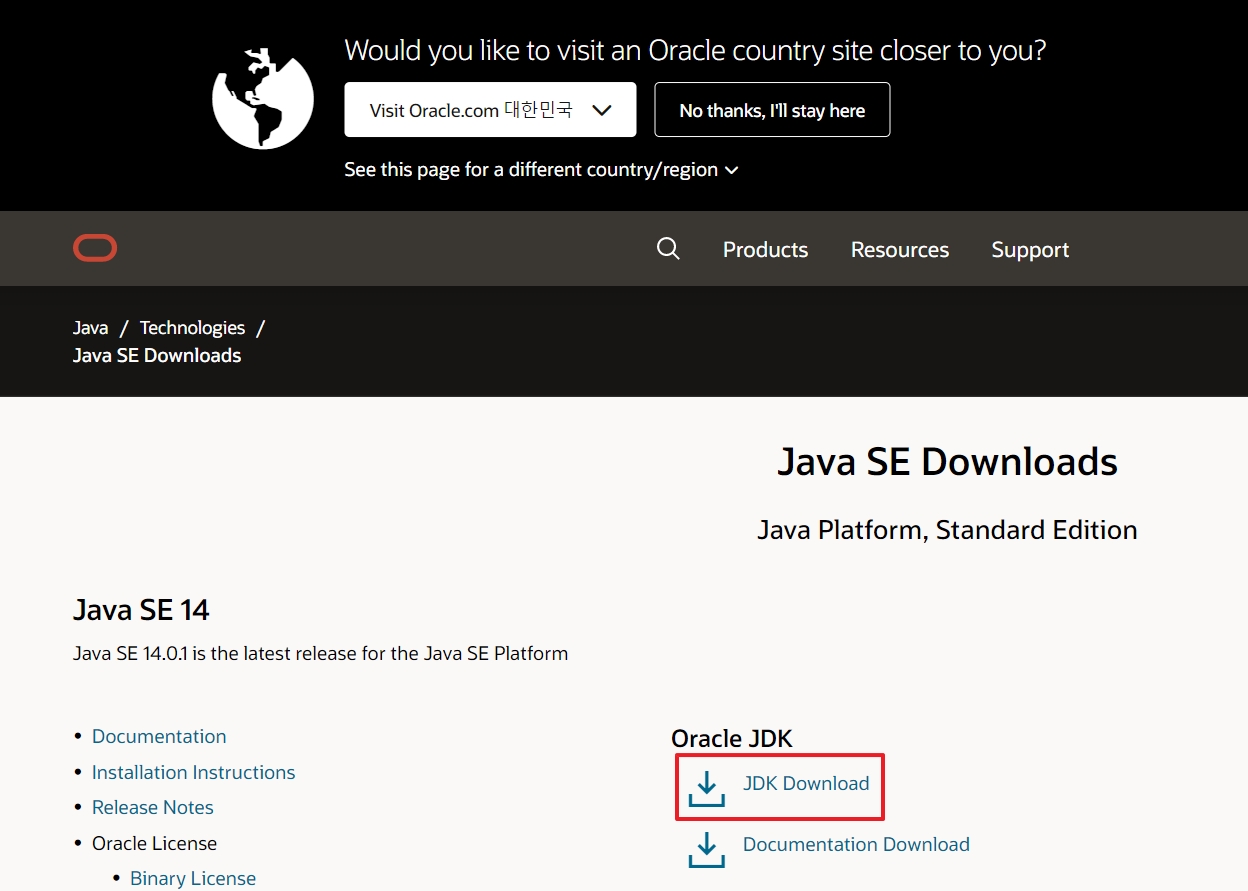The image size is (1248, 891).
Task: Open Installation Instructions link
Action: tap(193, 772)
